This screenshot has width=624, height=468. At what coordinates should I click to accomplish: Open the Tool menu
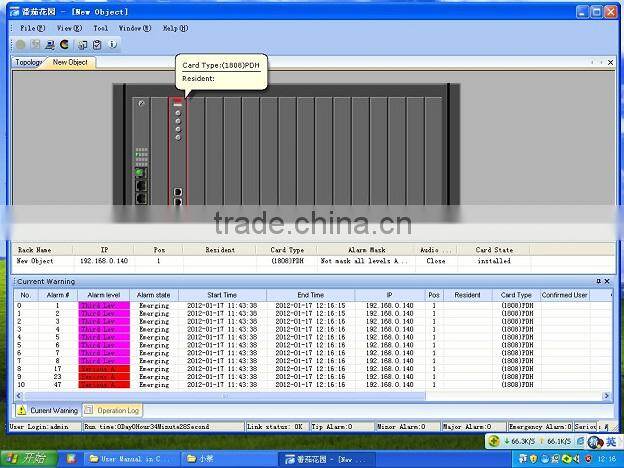point(100,29)
